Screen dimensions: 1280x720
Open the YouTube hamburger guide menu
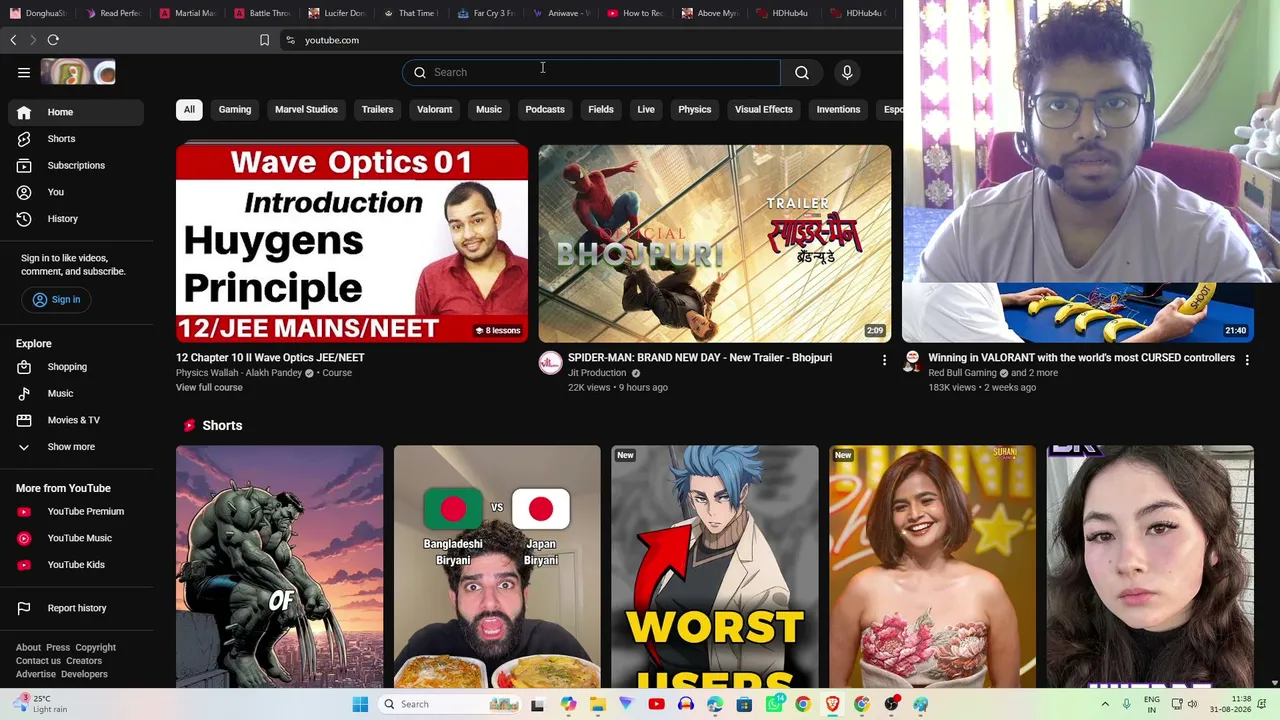coord(24,72)
